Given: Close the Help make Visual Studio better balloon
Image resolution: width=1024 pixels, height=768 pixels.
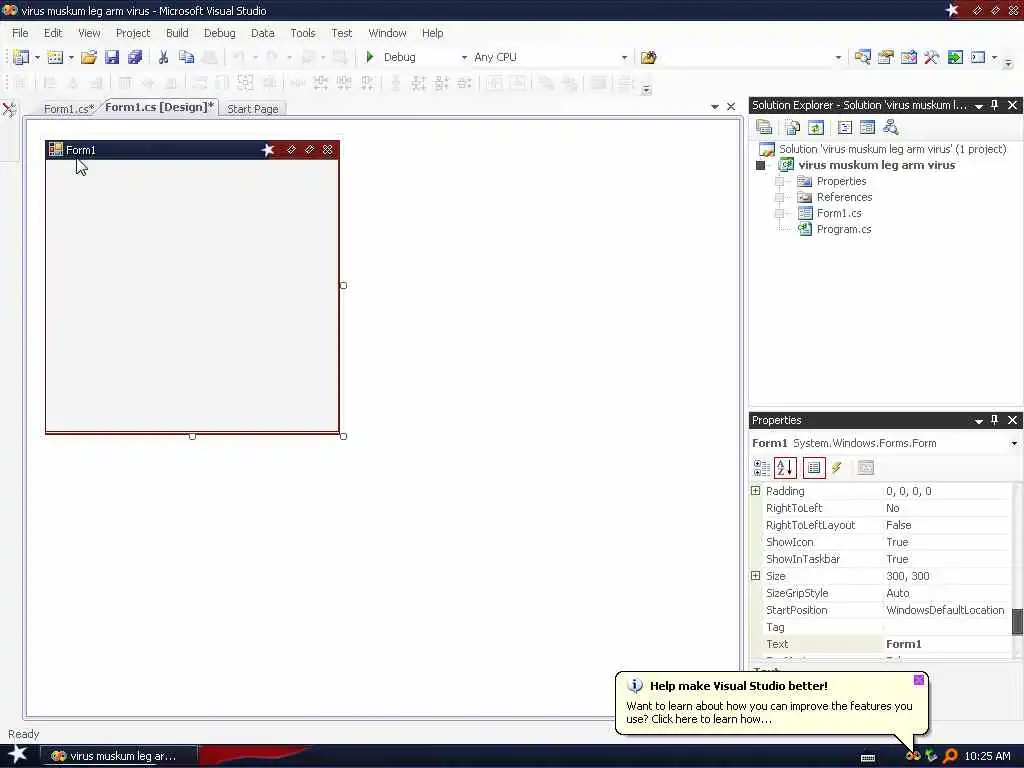Looking at the screenshot, I should pos(919,680).
